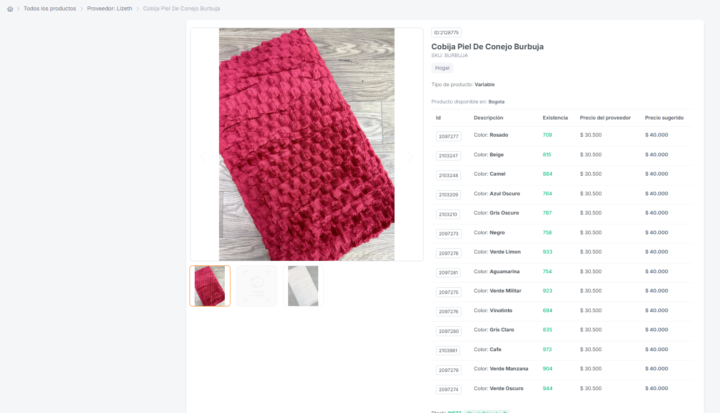The image size is (720, 413).
Task: Open the Proveedor: Lizeth breadcrumb link
Action: (x=109, y=9)
